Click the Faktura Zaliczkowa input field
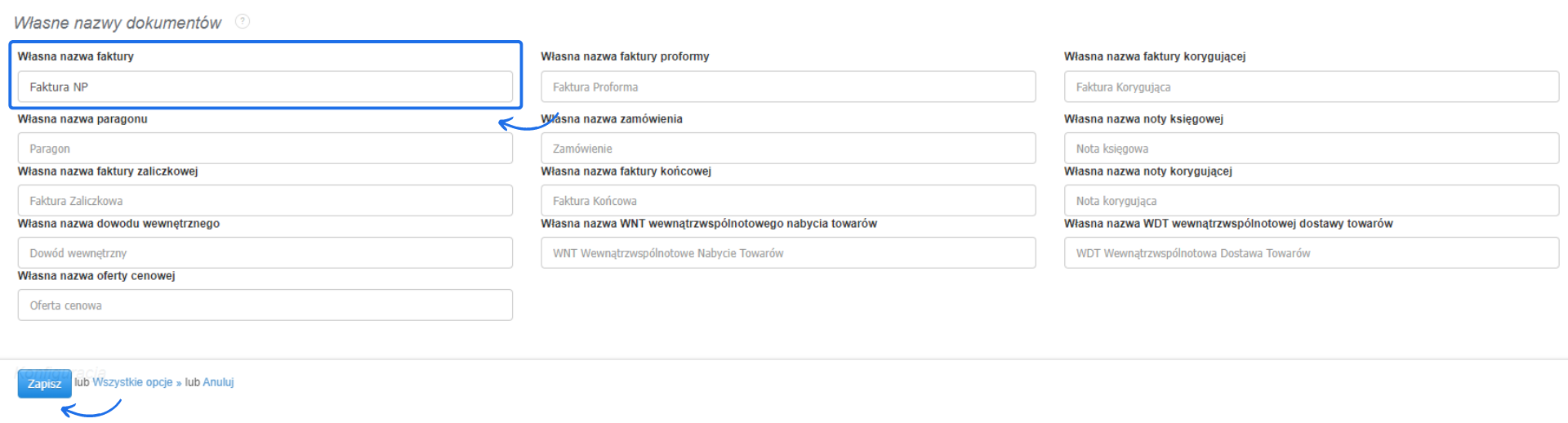This screenshot has width=1568, height=423. tap(265, 201)
